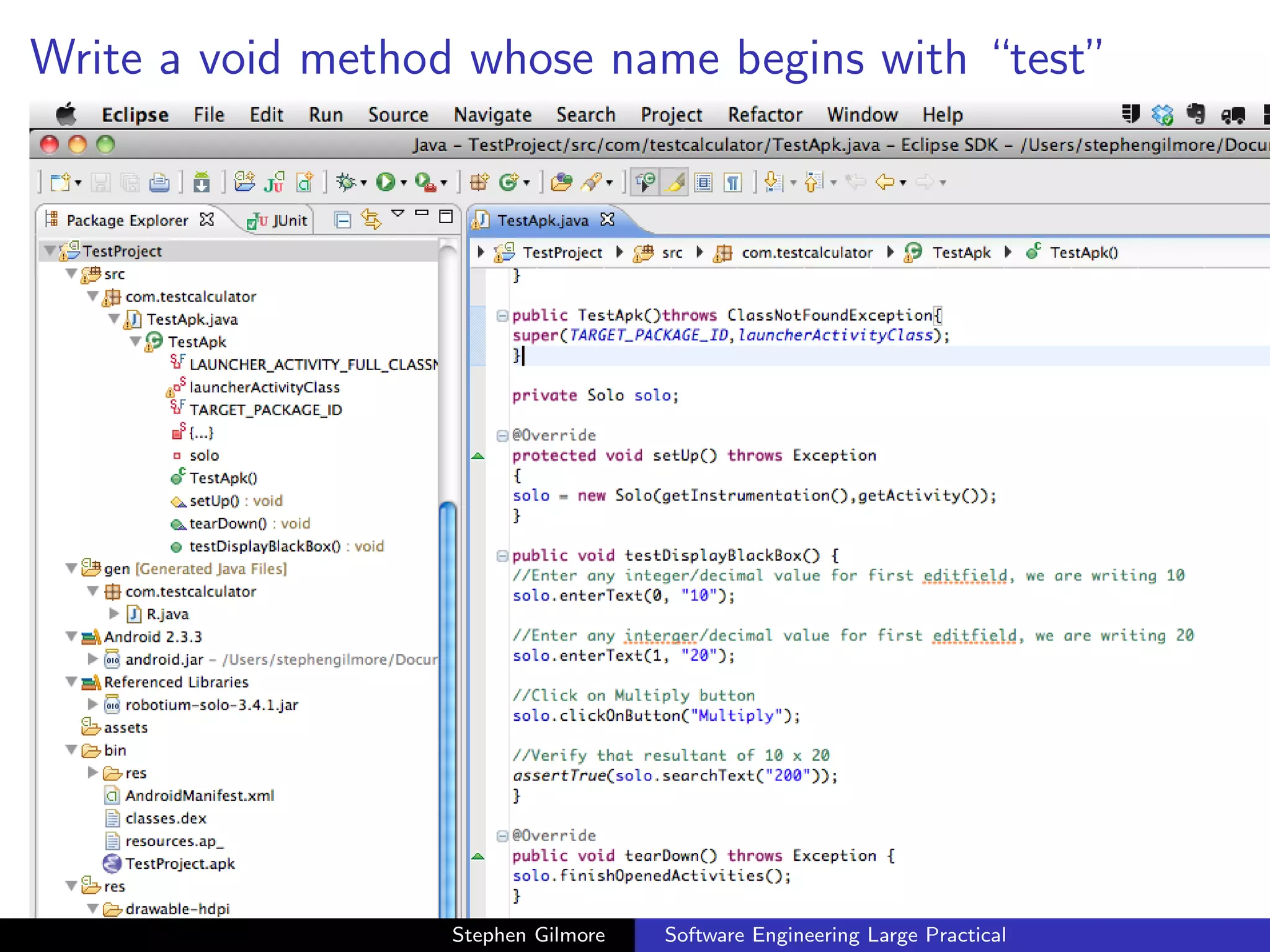Screen dimensions: 1270x952
Task: Click the Previous Annotation toolbar icon
Action: point(813,182)
